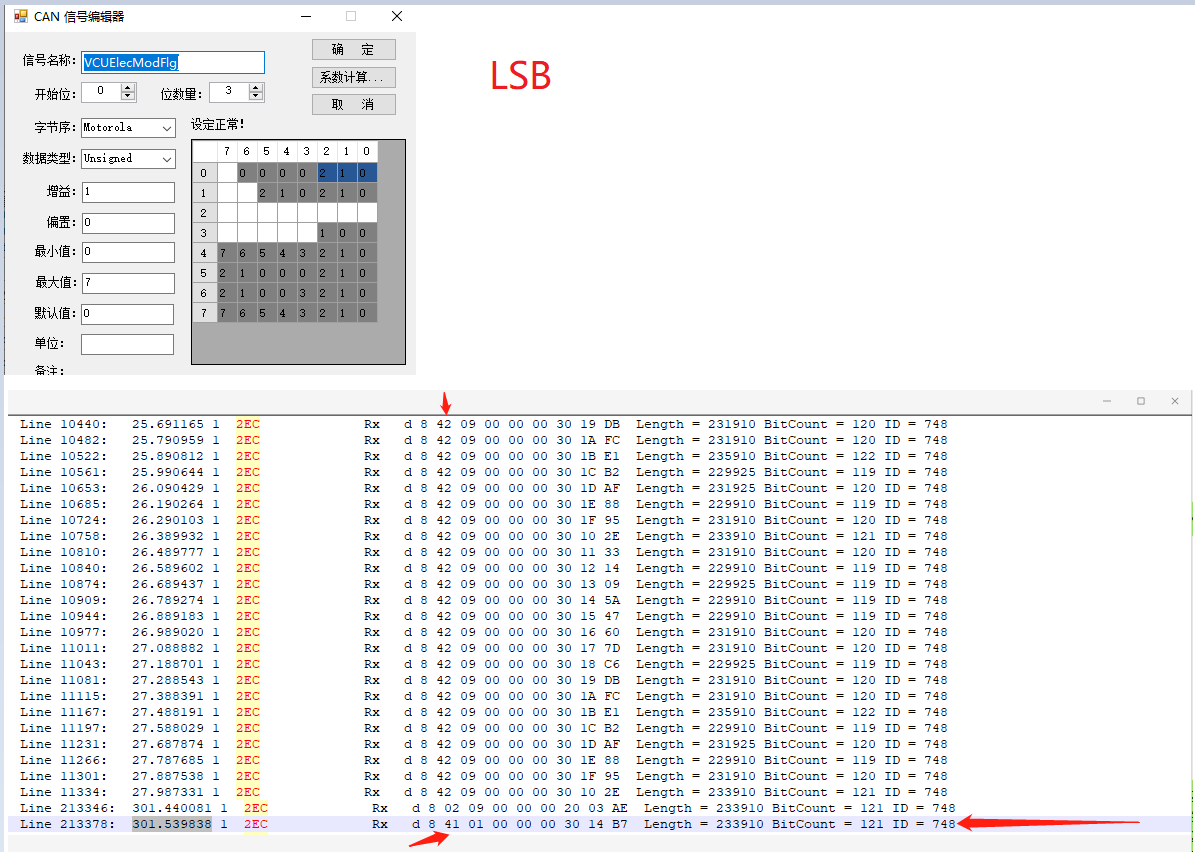Increment the 开始位 value using up arrow

tap(128, 86)
